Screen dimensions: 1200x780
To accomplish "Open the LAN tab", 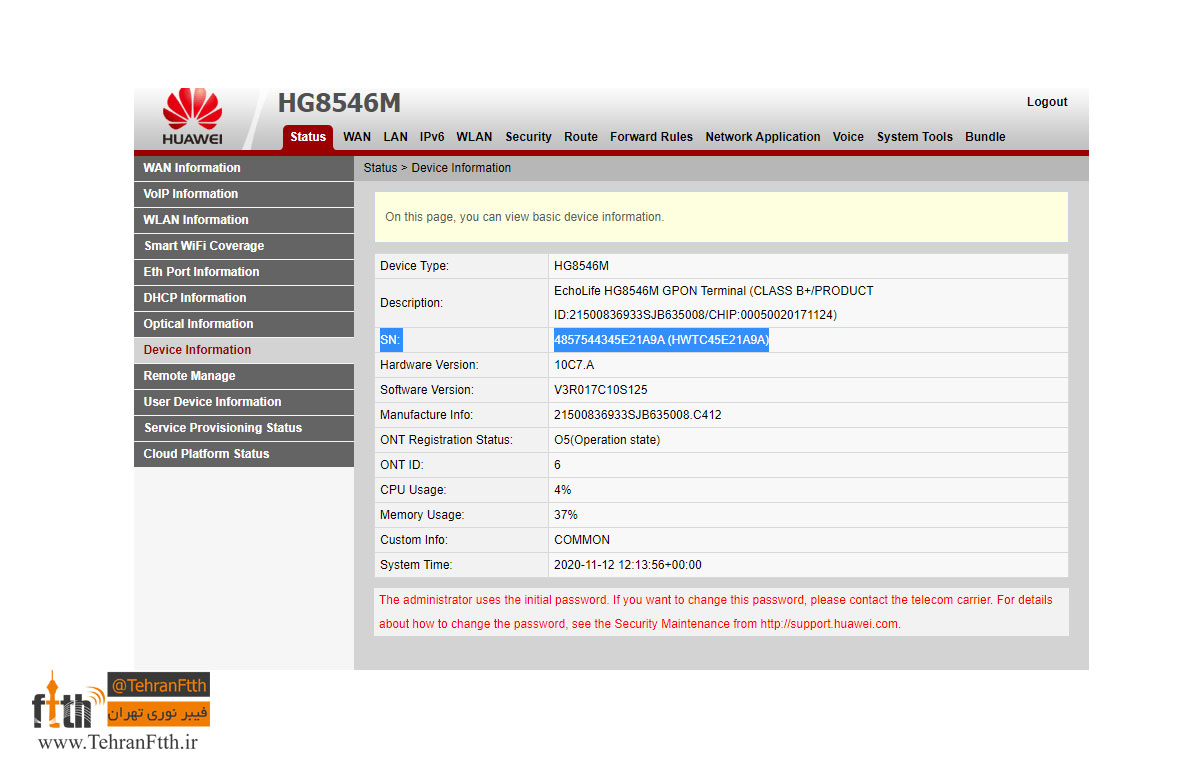I will coord(395,137).
